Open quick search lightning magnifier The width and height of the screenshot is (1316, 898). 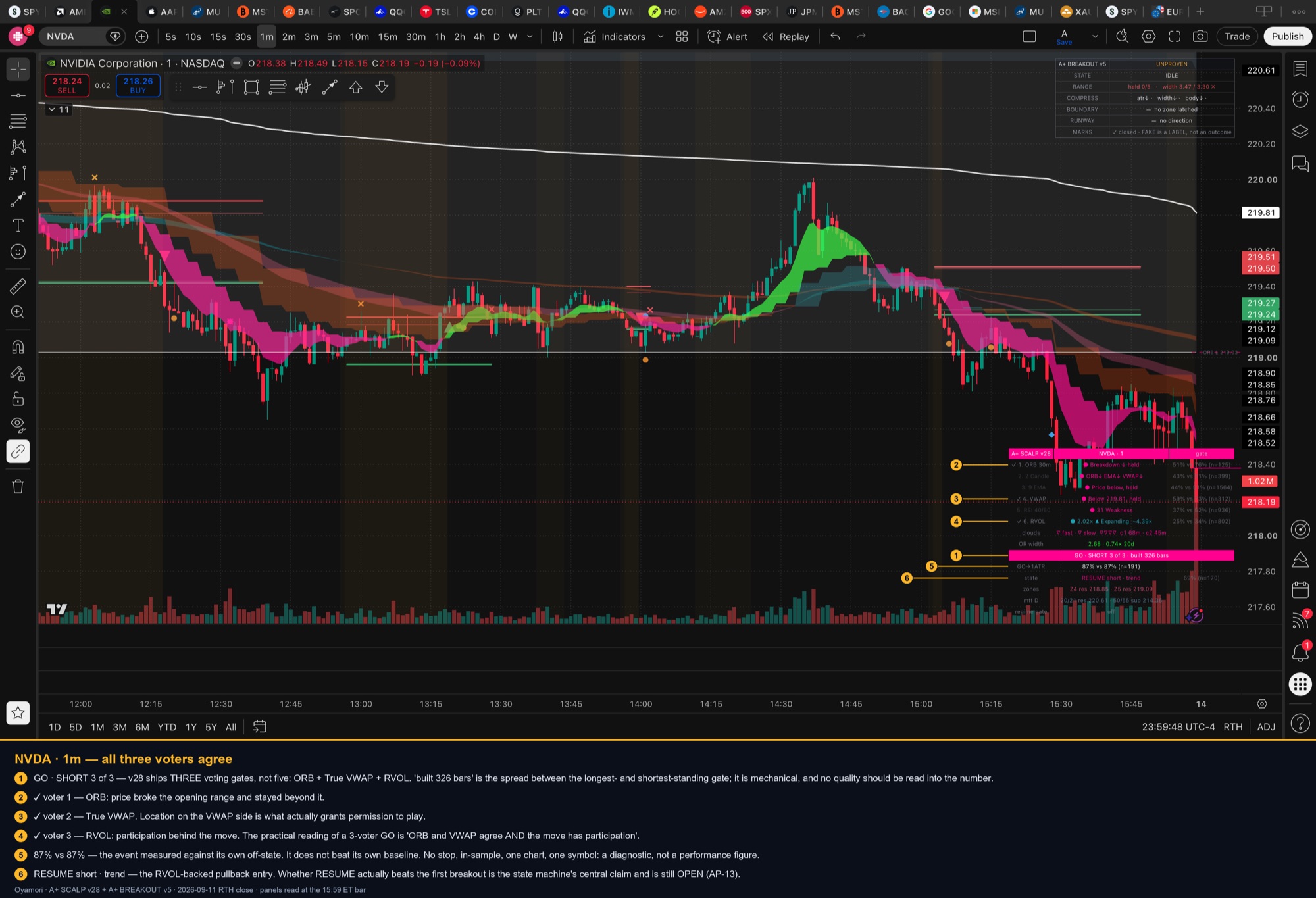click(1123, 37)
